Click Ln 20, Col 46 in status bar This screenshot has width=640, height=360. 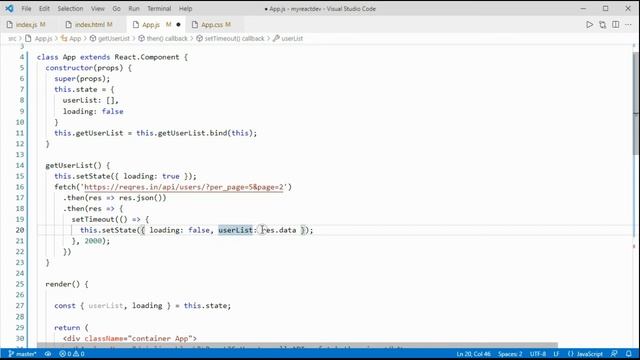473,354
